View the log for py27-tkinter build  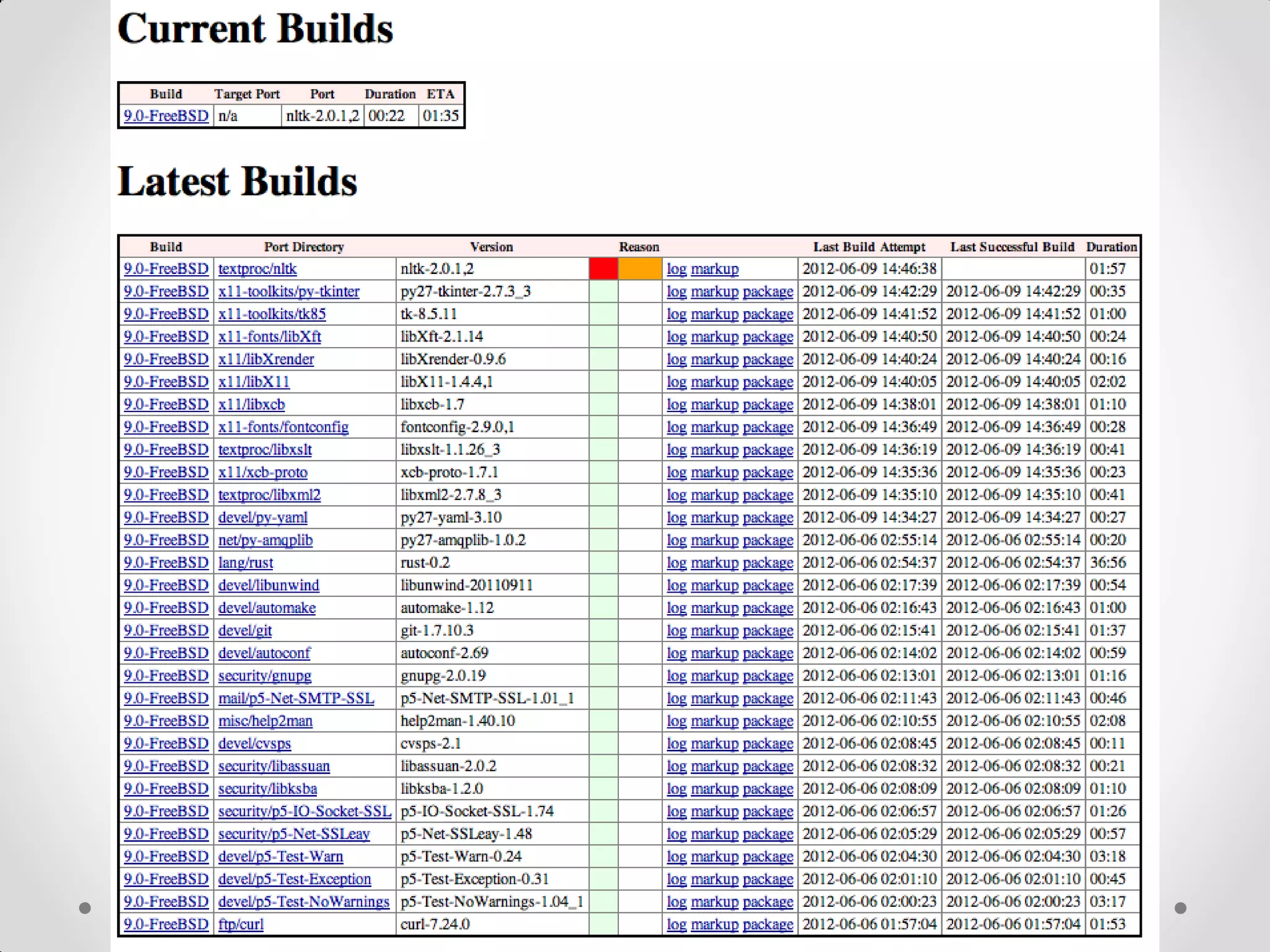pos(676,291)
